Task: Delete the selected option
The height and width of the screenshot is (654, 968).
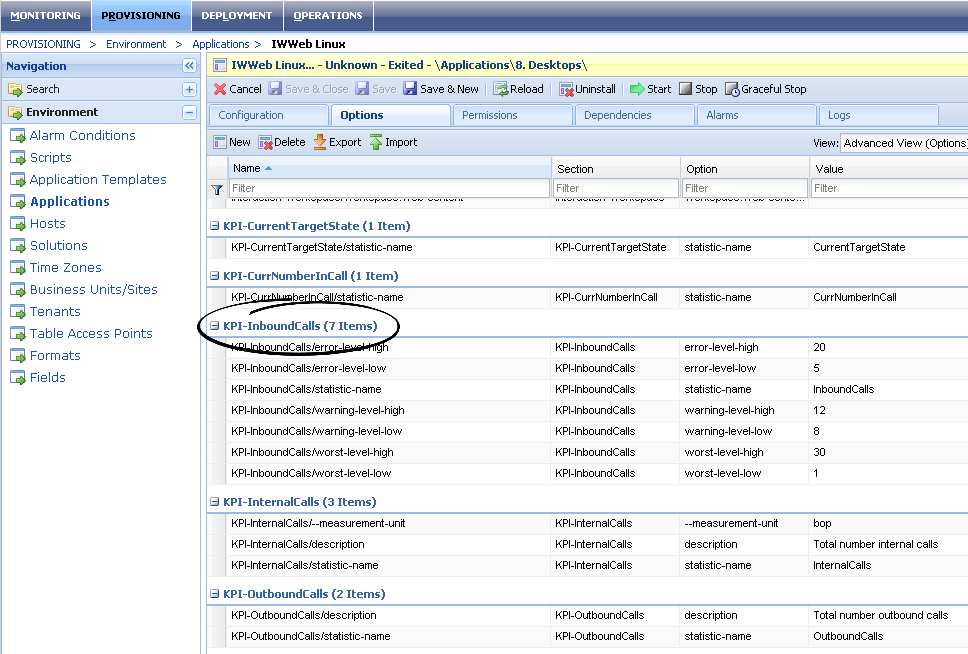Action: 280,141
